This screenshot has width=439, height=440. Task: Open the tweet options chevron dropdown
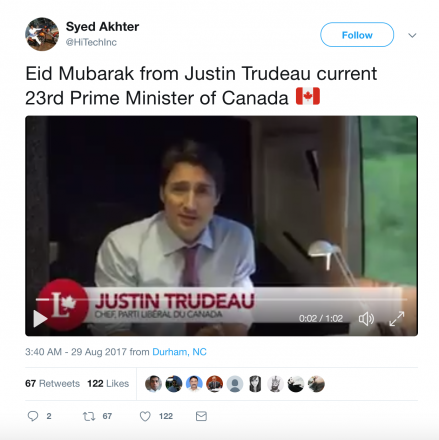412,35
